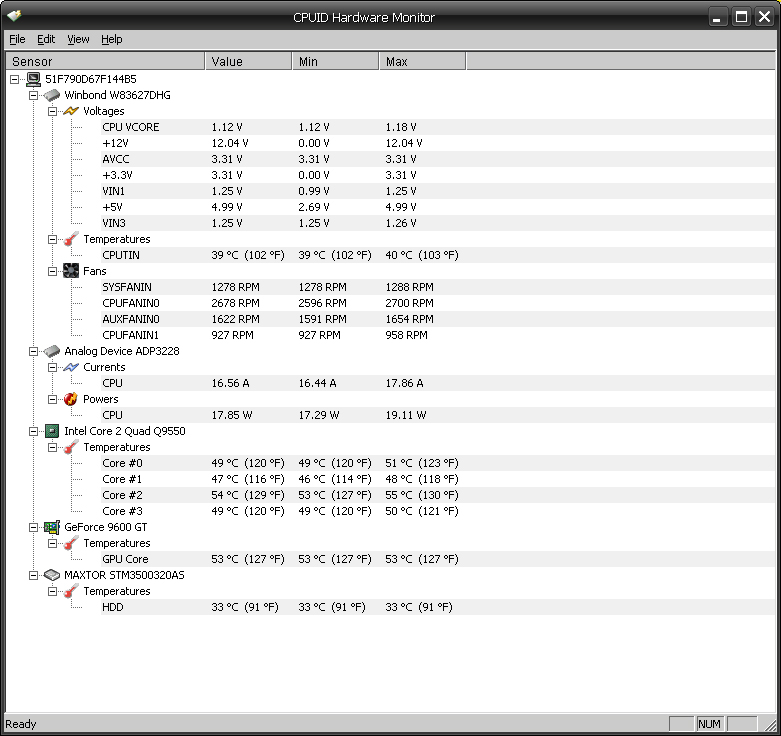
Task: Collapse the Voltages group
Action: point(52,111)
